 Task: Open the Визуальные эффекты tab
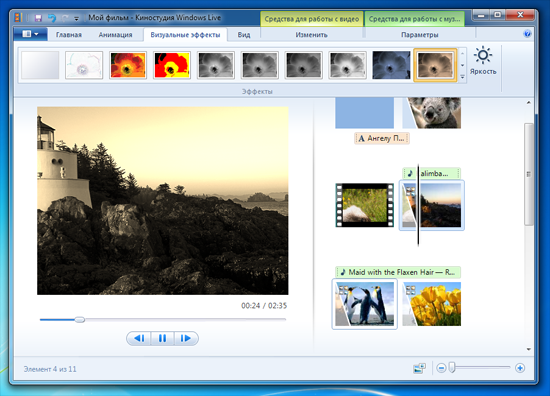(185, 35)
